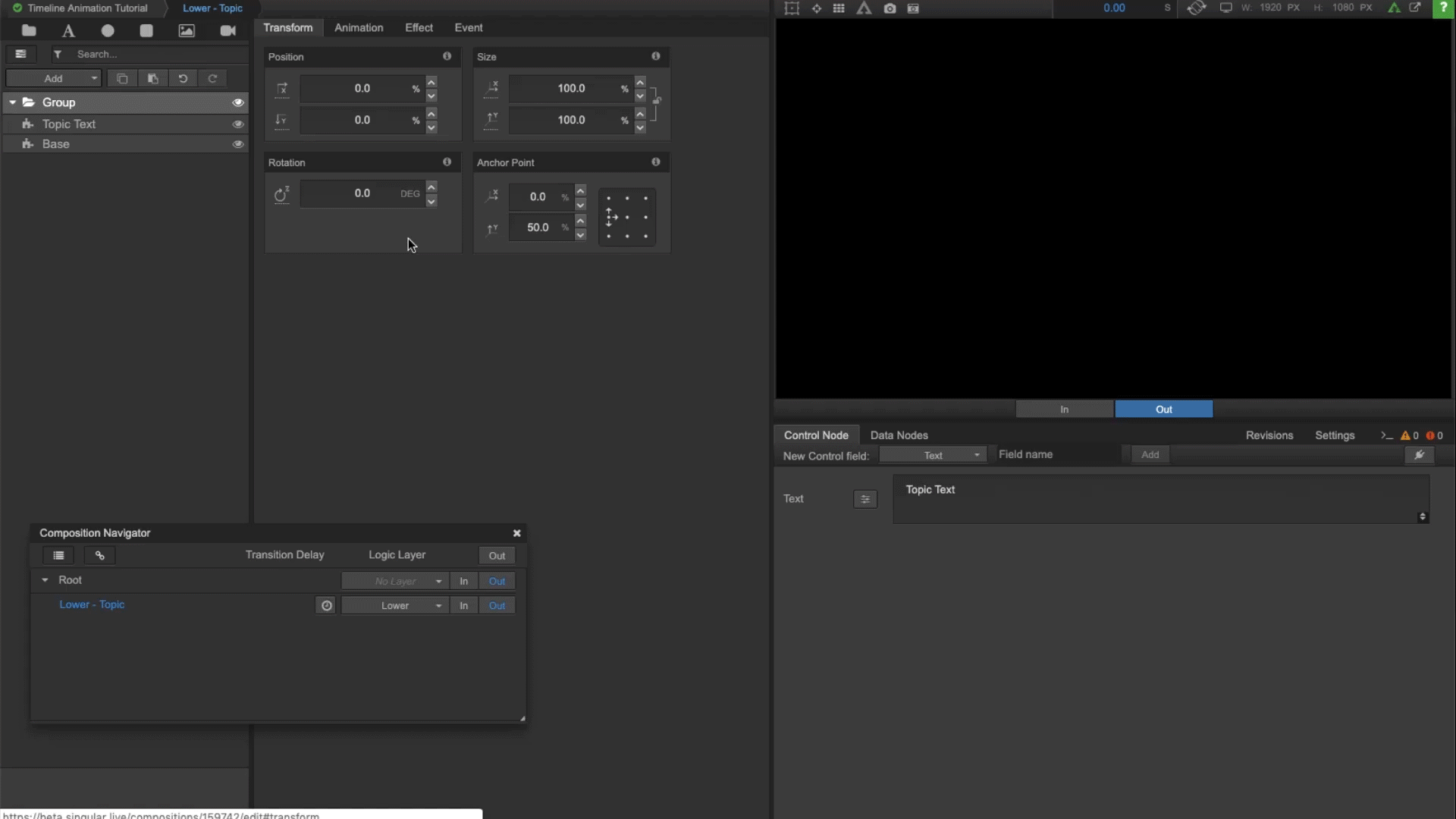
Task: Increase Anchor Point Y stepper
Action: tap(580, 221)
